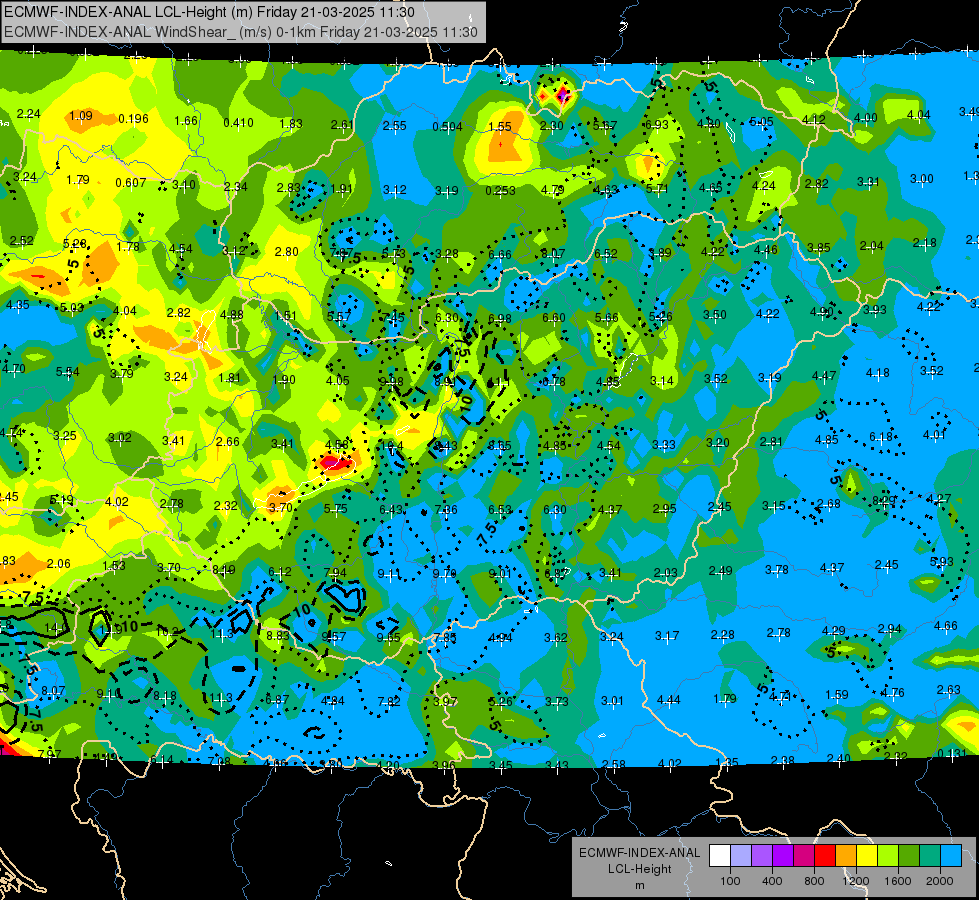
Task: Click the '2000' legend tick label
Action: [940, 881]
